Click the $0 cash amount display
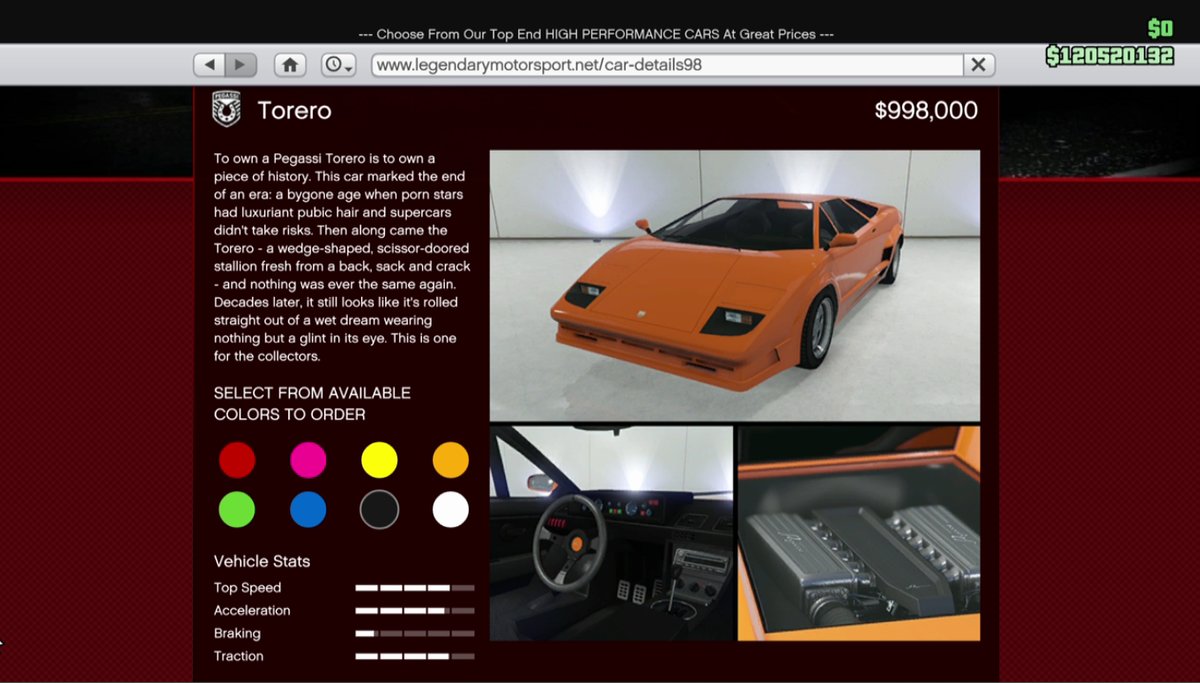1200x683 pixels. click(1160, 28)
